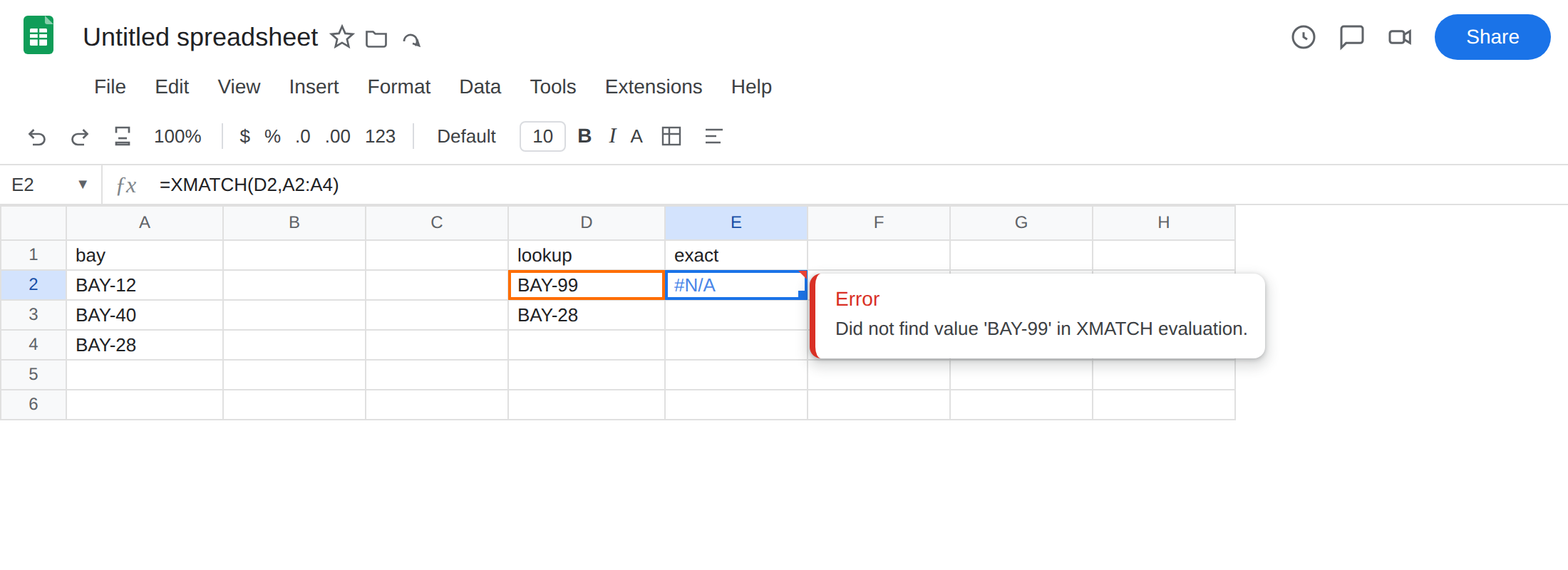Star the Untitled spreadsheet
Image resolution: width=1568 pixels, height=570 pixels.
(x=342, y=37)
